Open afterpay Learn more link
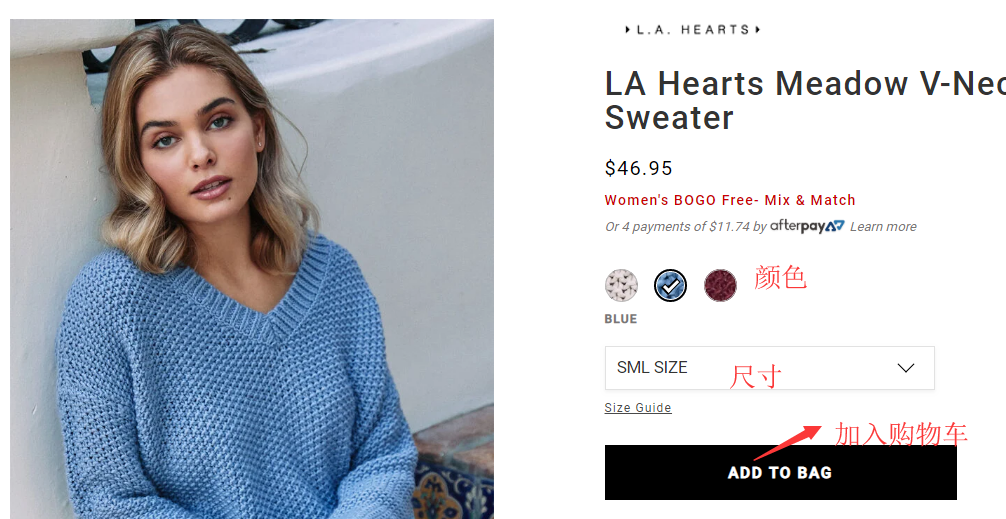The width and height of the screenshot is (1006, 519). [883, 226]
